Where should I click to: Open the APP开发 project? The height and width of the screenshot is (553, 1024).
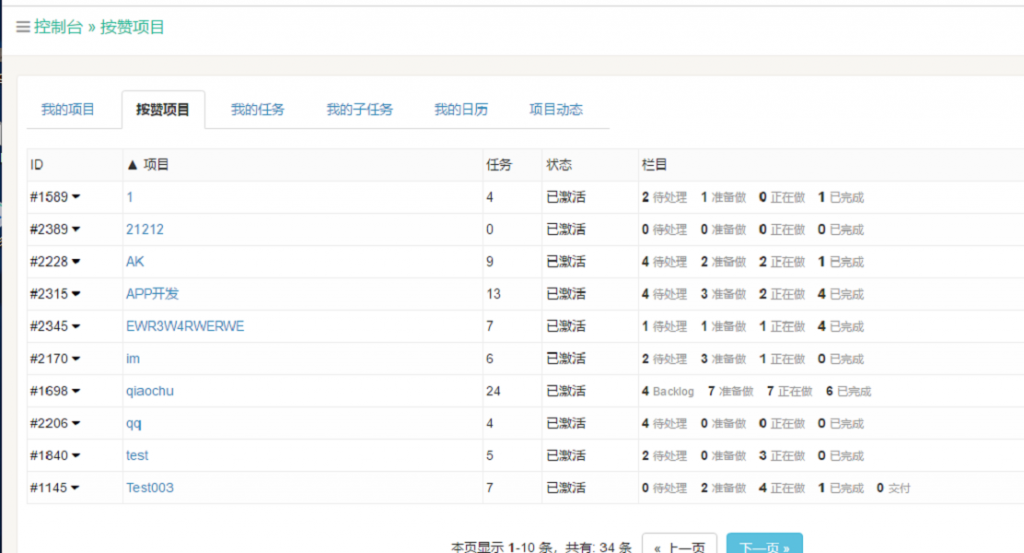pos(152,294)
